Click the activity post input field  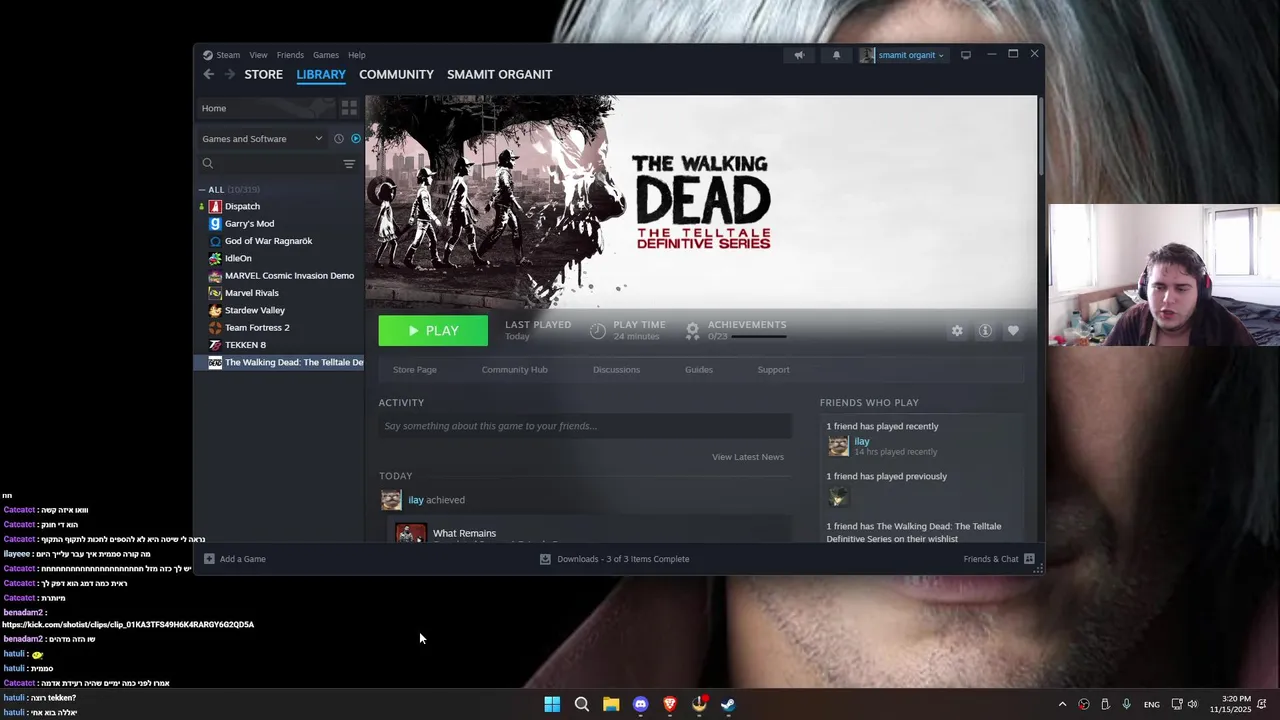[x=585, y=426]
